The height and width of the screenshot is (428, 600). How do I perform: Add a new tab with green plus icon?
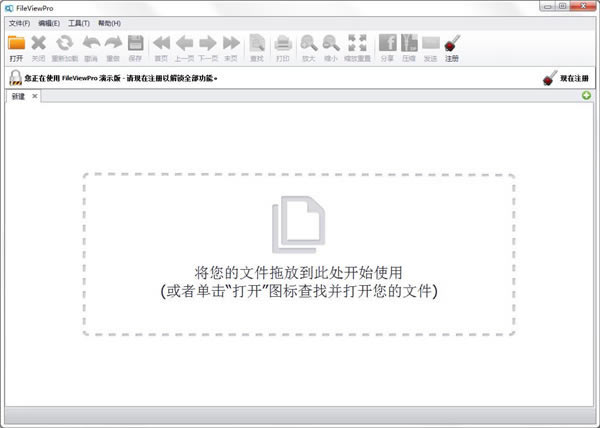586,95
